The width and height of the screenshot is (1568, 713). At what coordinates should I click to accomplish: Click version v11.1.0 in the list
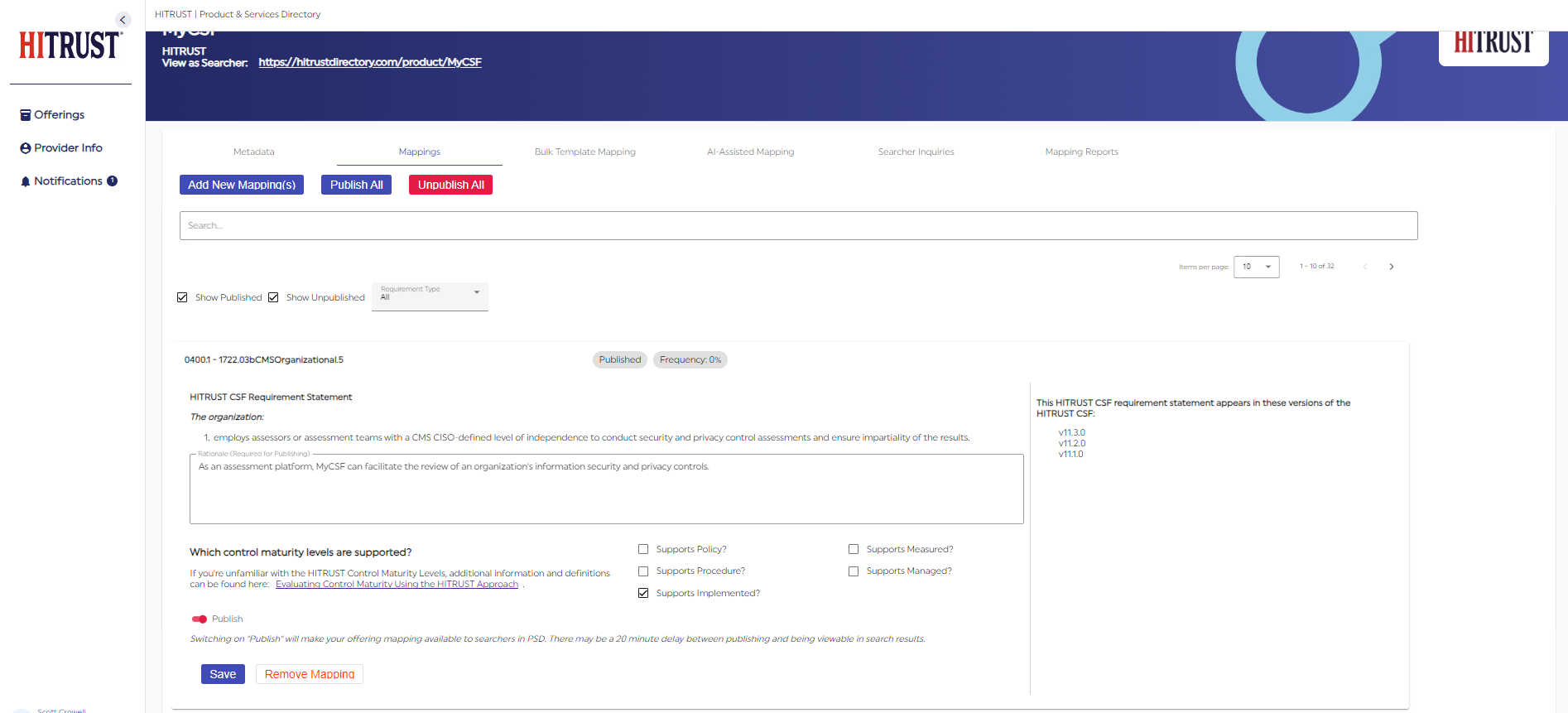(x=1070, y=454)
